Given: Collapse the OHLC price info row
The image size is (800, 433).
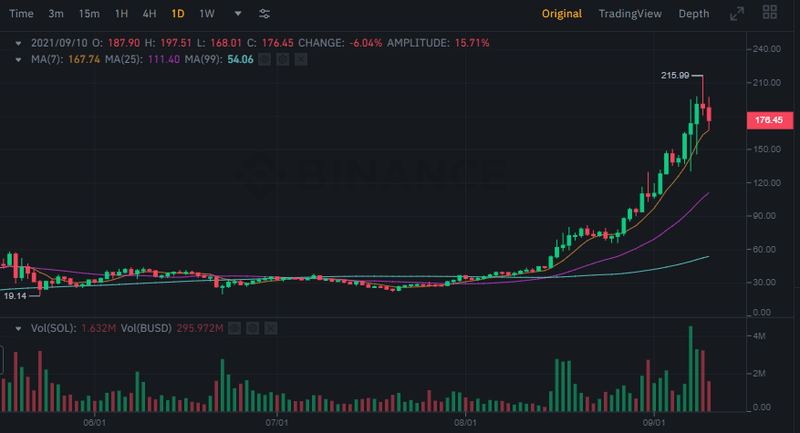Looking at the screenshot, I should [18, 44].
